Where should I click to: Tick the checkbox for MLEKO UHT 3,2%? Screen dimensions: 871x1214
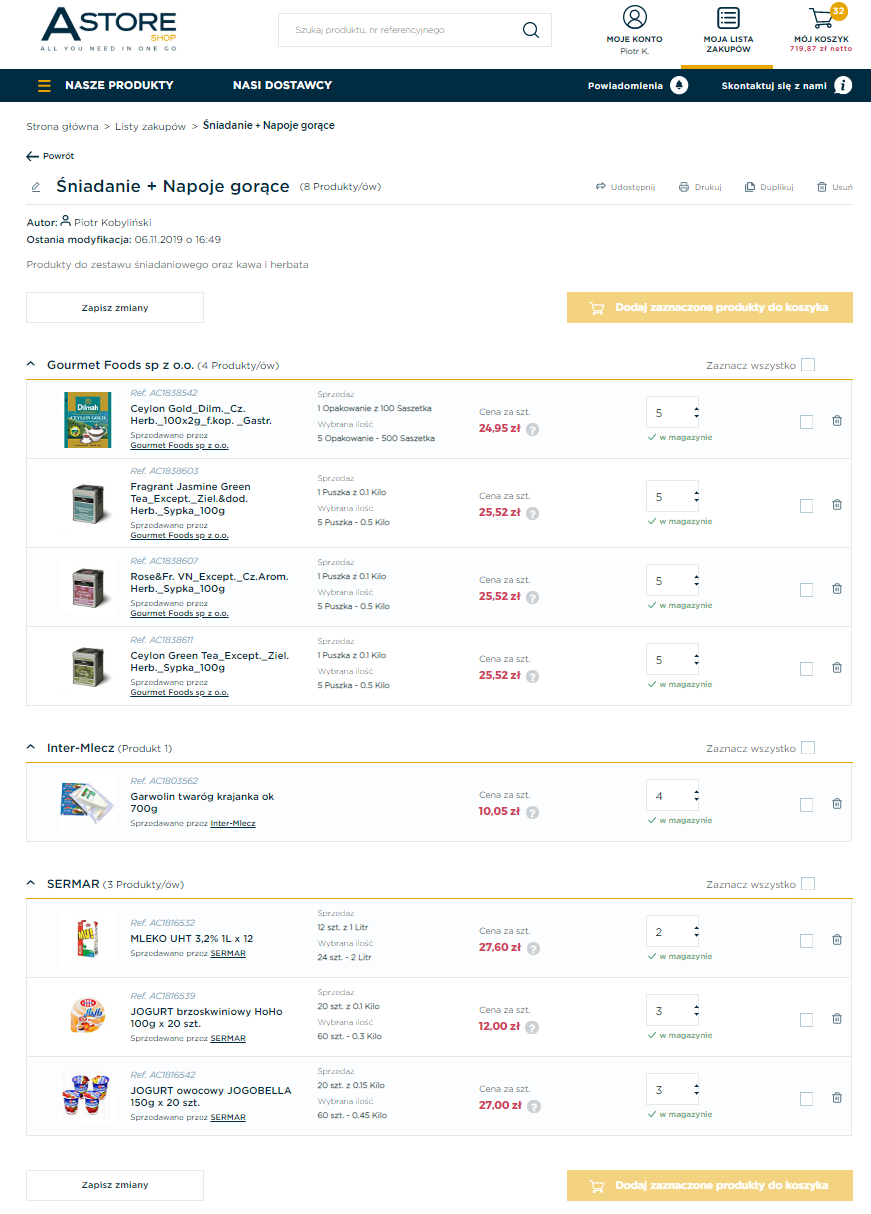(807, 941)
